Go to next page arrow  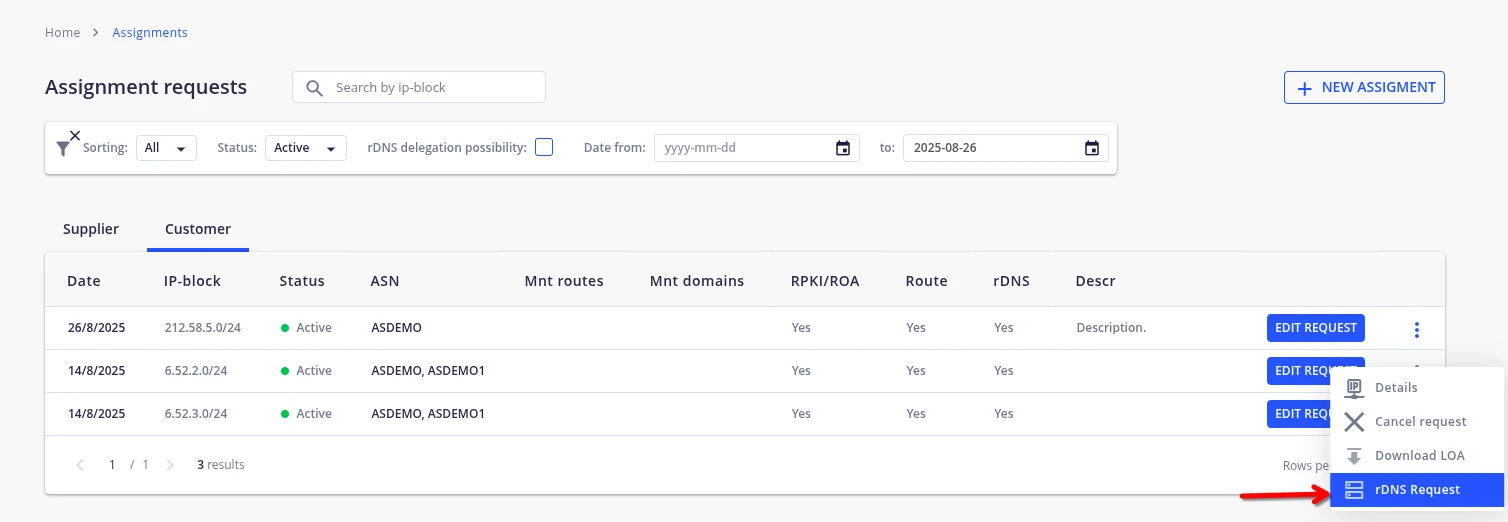coord(170,465)
